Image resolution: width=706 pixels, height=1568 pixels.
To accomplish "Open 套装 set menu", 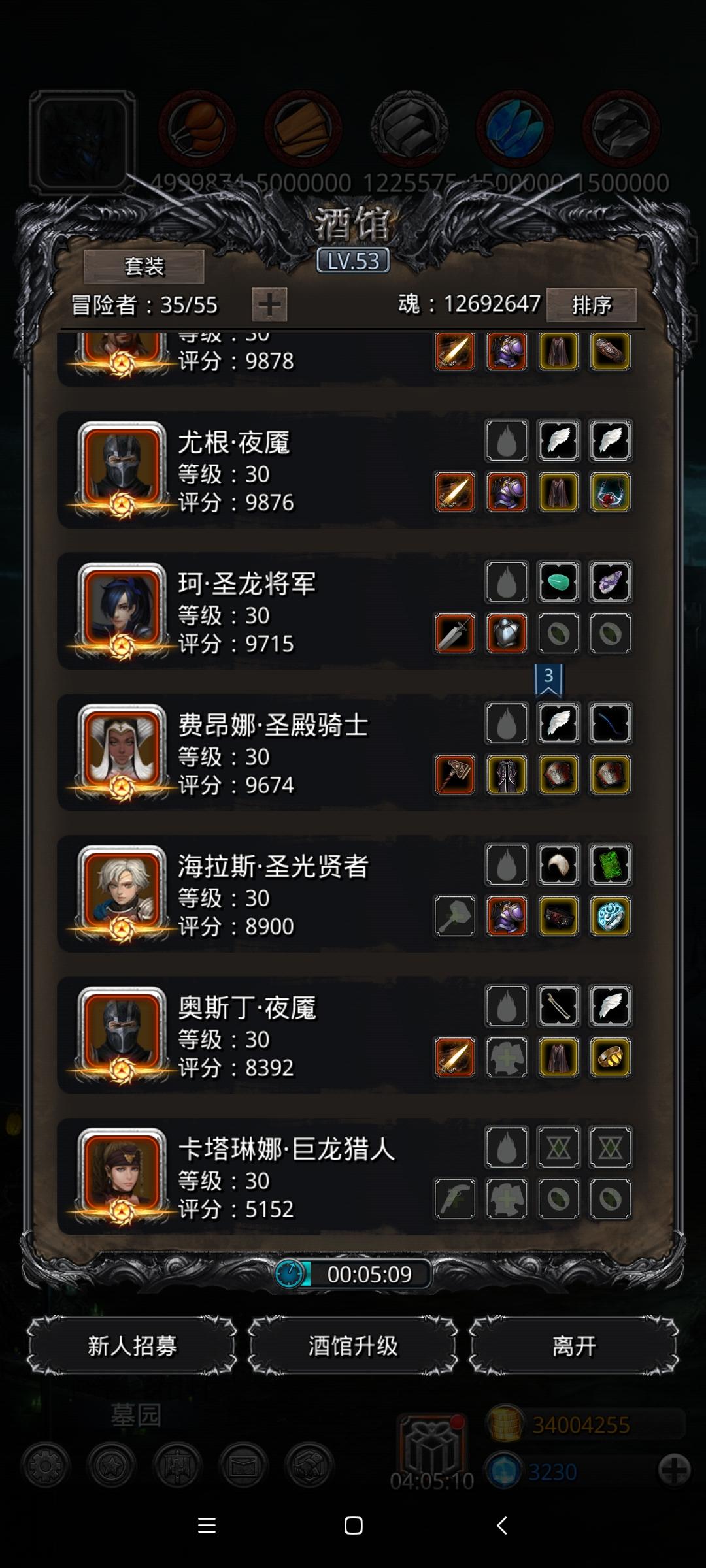I will [144, 266].
